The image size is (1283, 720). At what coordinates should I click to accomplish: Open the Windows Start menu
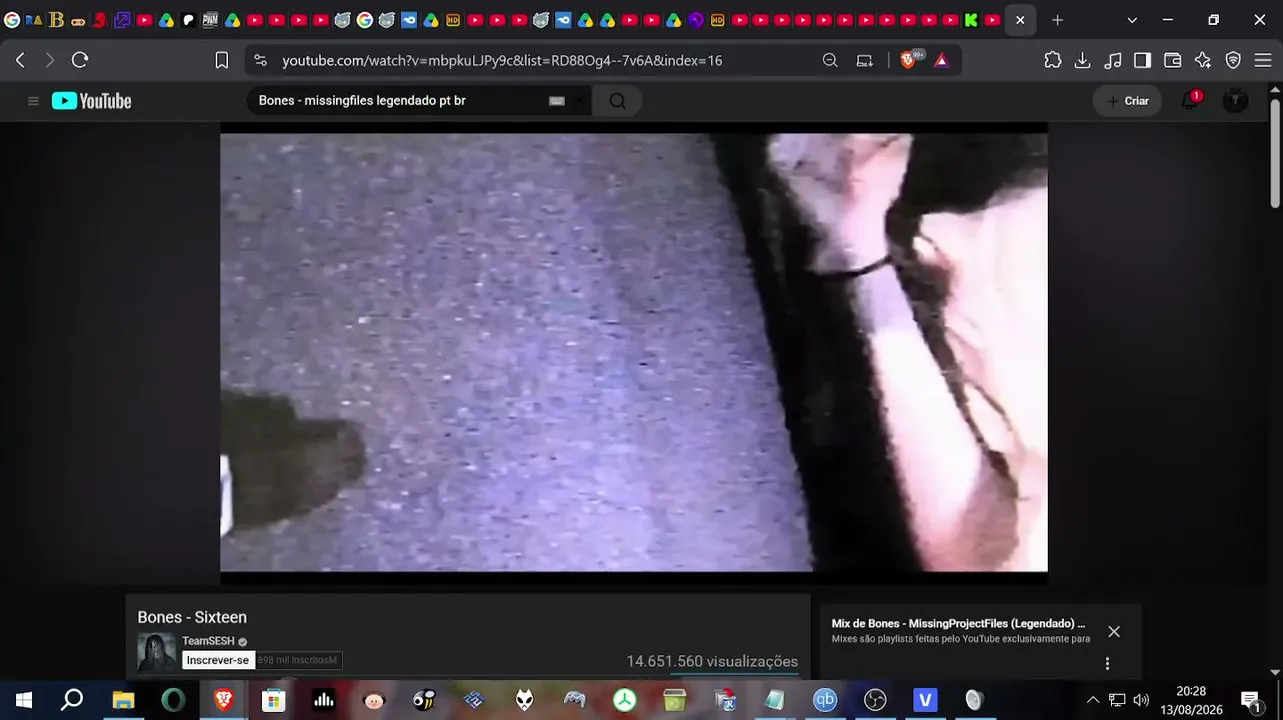tap(24, 700)
